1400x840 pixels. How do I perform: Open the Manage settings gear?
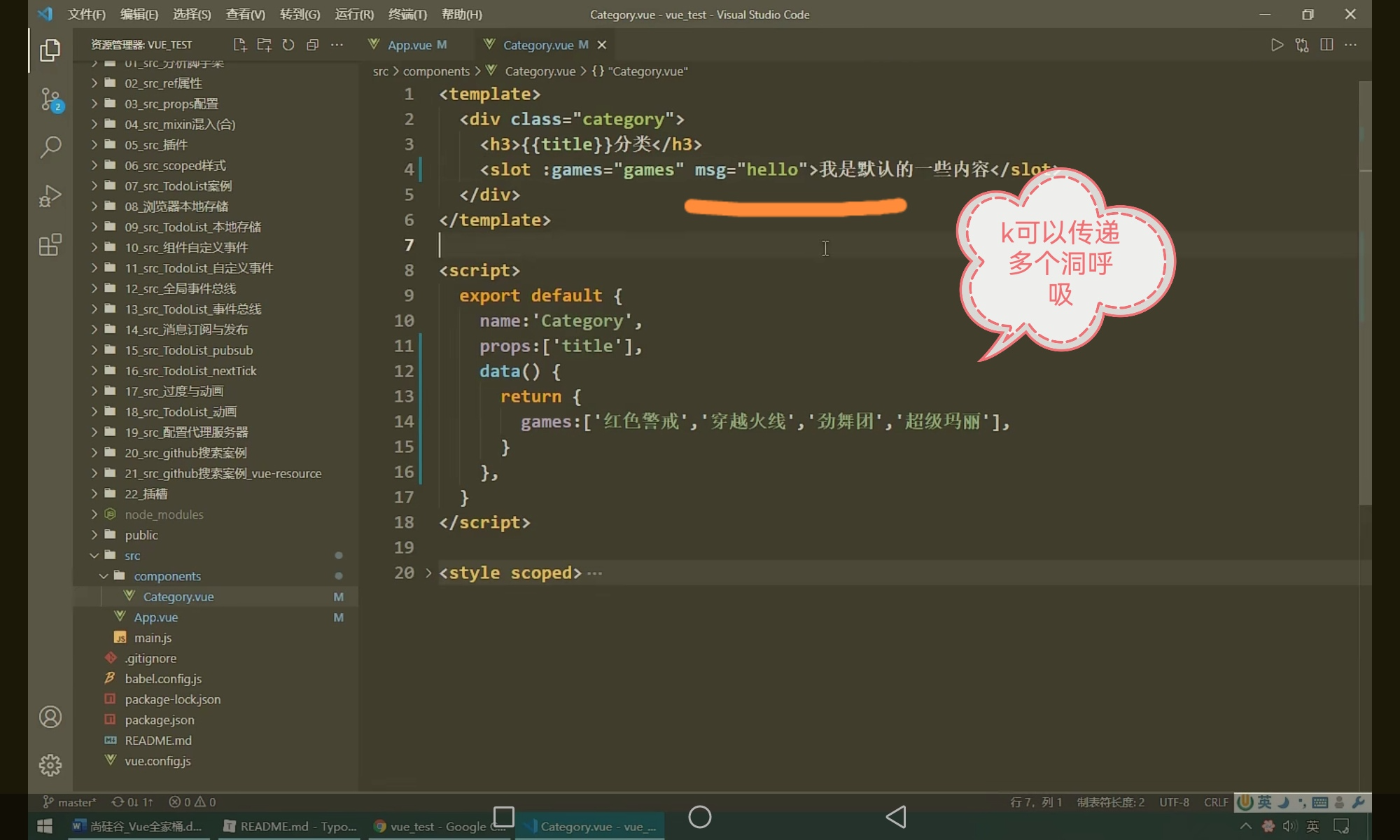point(50,765)
